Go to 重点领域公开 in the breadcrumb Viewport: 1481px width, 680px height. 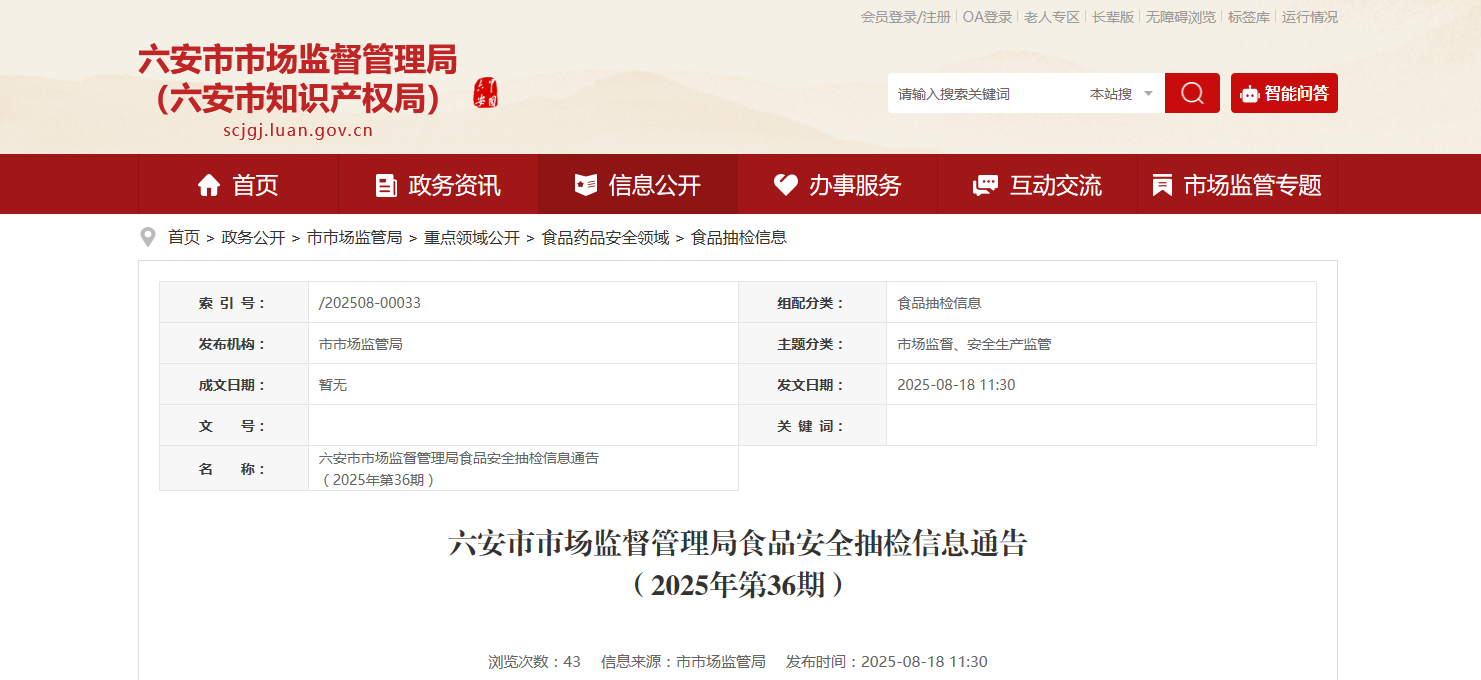(x=472, y=237)
